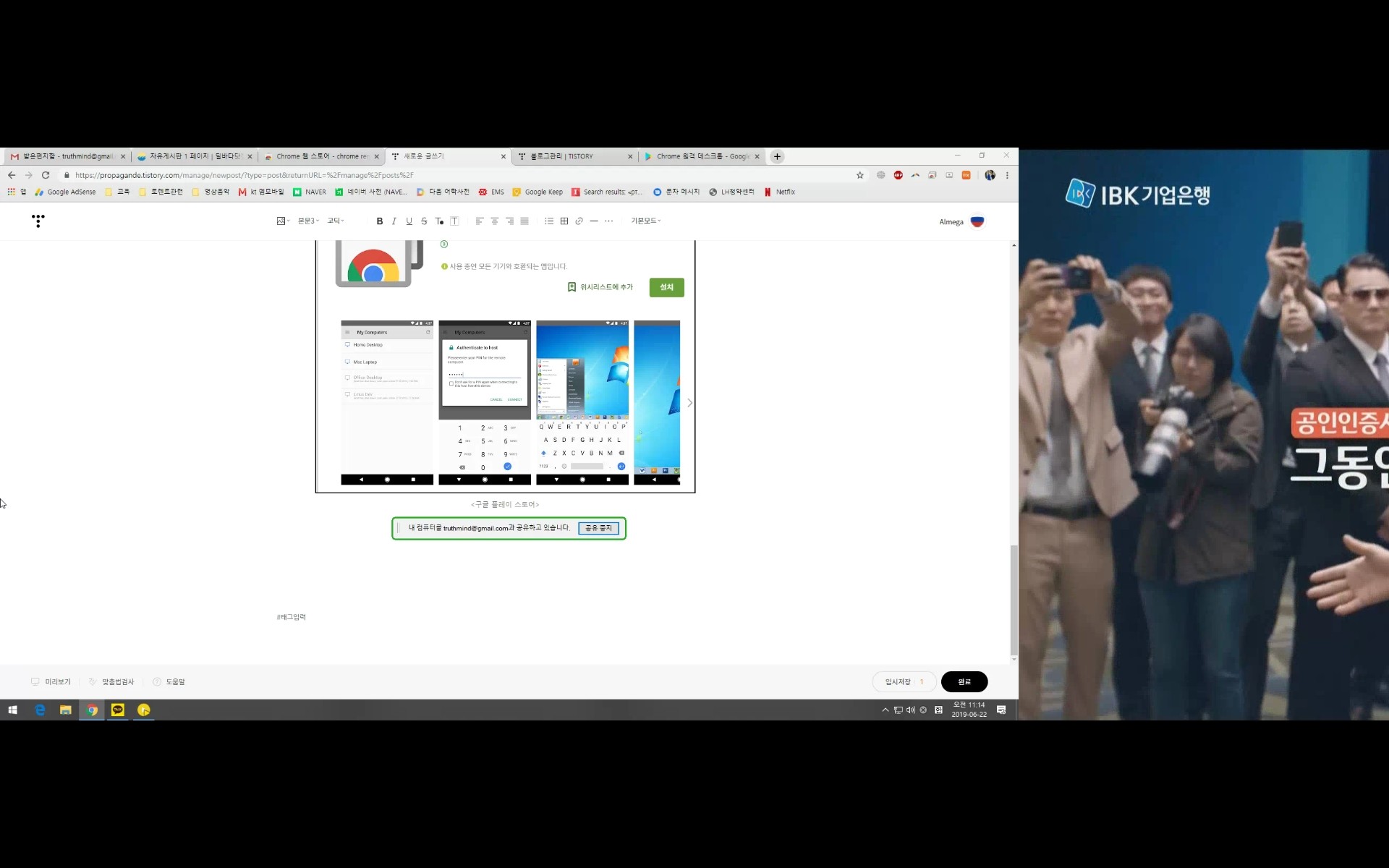Open the image attachment dropdown

[x=283, y=221]
